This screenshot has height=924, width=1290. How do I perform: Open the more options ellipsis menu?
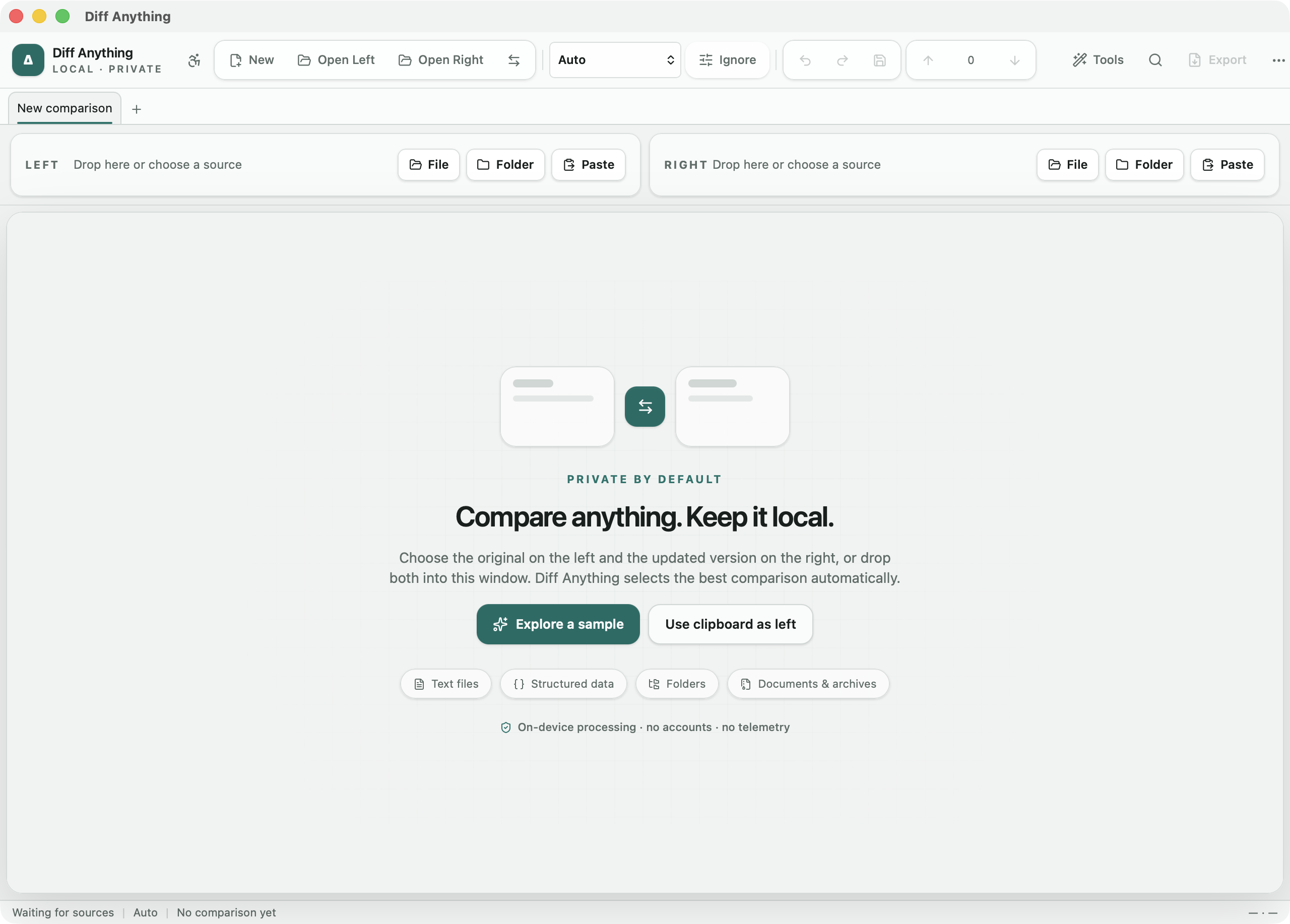point(1278,60)
